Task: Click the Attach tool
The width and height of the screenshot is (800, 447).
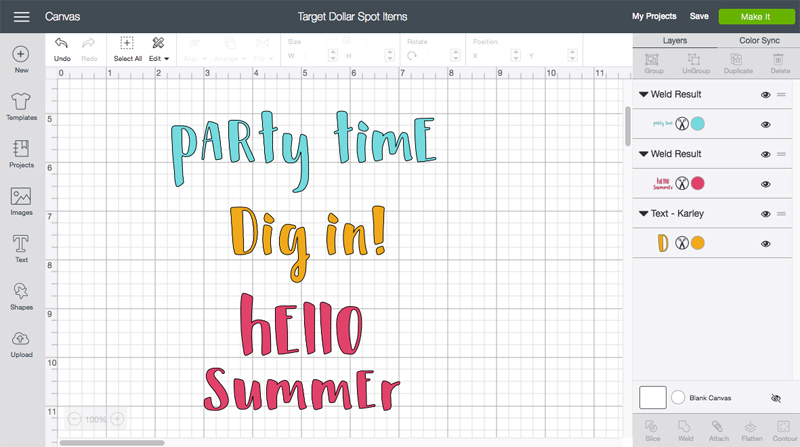Action: [x=718, y=431]
